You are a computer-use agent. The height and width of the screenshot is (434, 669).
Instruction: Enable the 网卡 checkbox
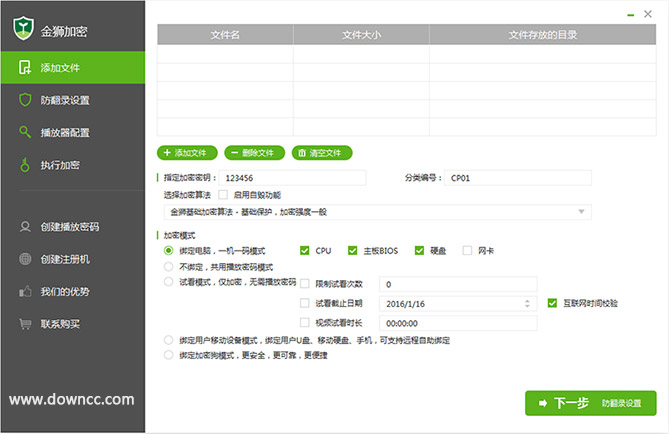coord(467,250)
